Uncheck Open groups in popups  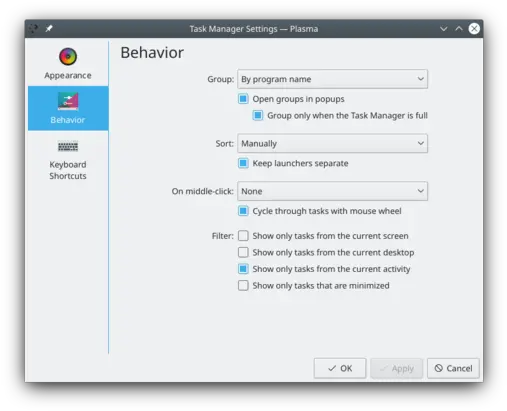(x=243, y=99)
